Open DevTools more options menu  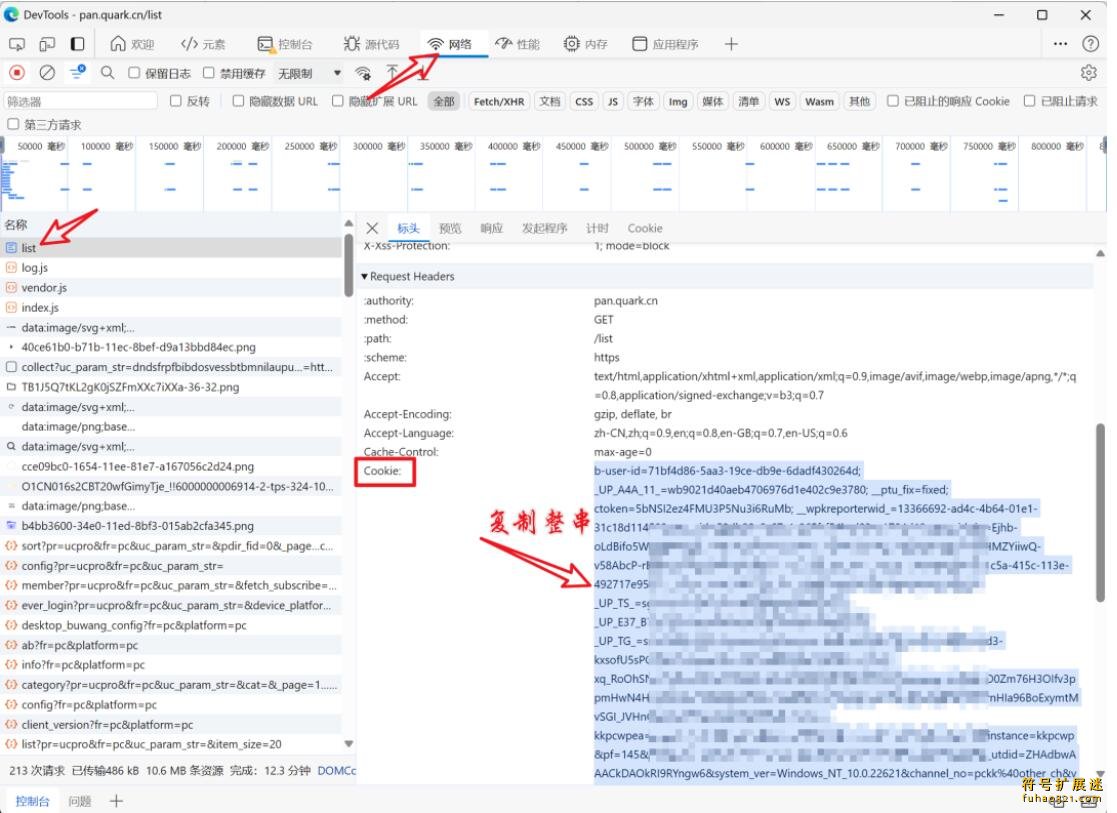tap(1060, 44)
